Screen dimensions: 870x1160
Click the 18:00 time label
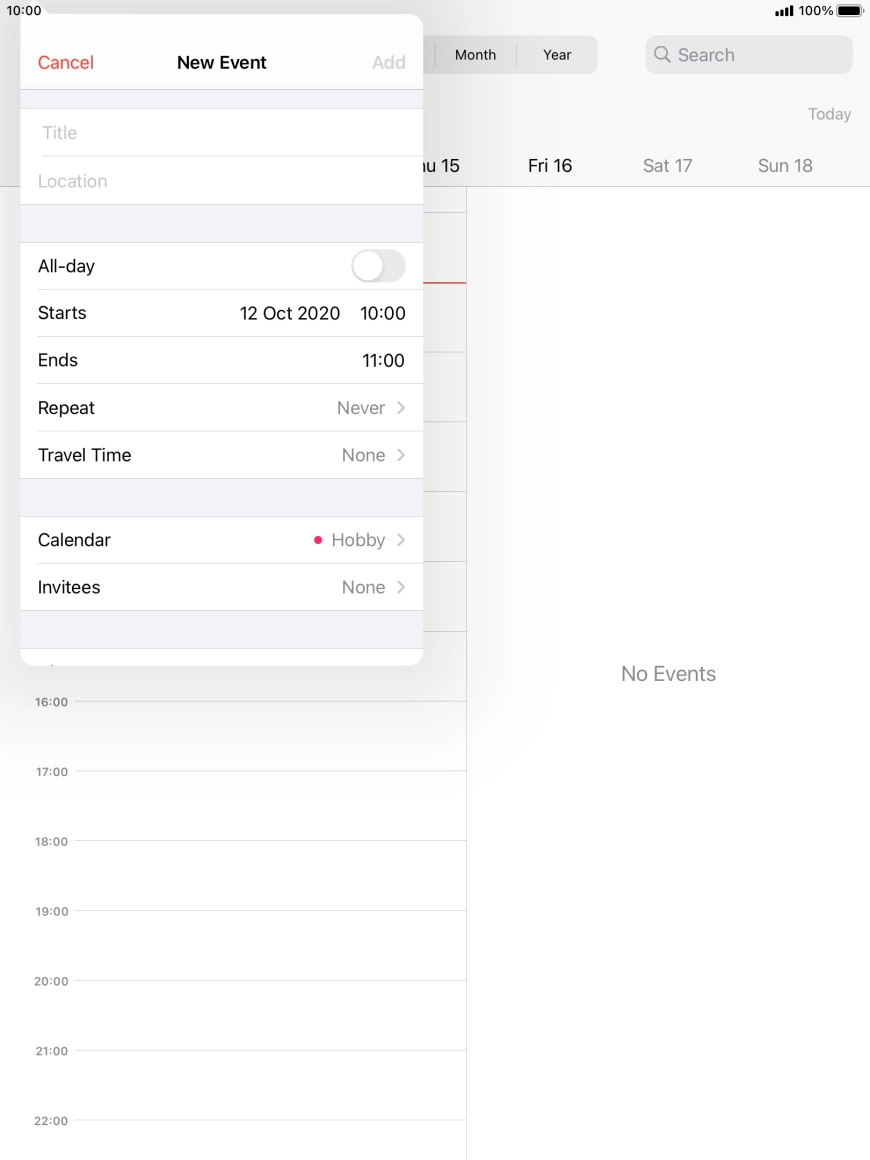coord(51,842)
